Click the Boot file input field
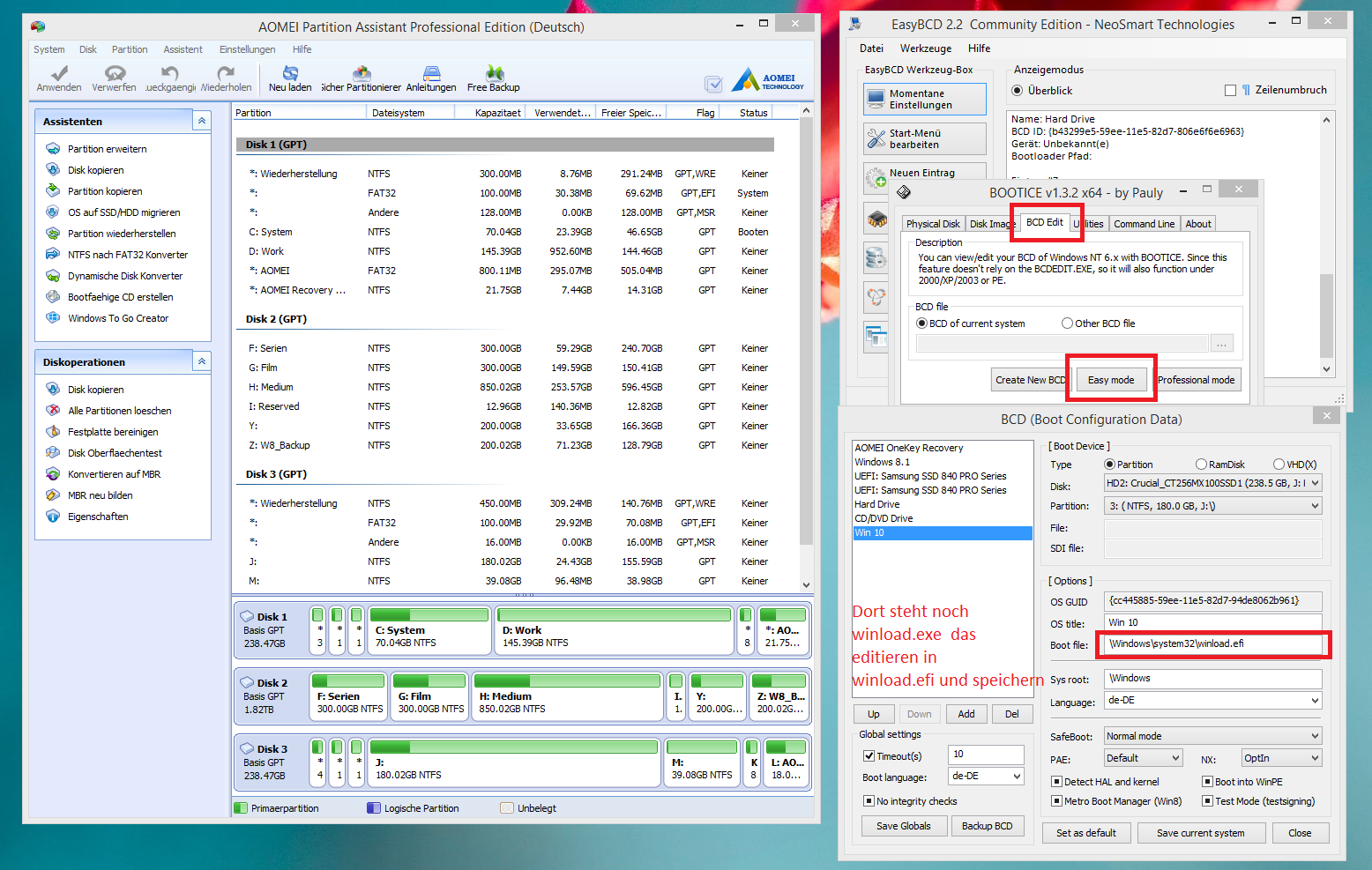Screen dimensions: 1372x870 pos(1213,644)
